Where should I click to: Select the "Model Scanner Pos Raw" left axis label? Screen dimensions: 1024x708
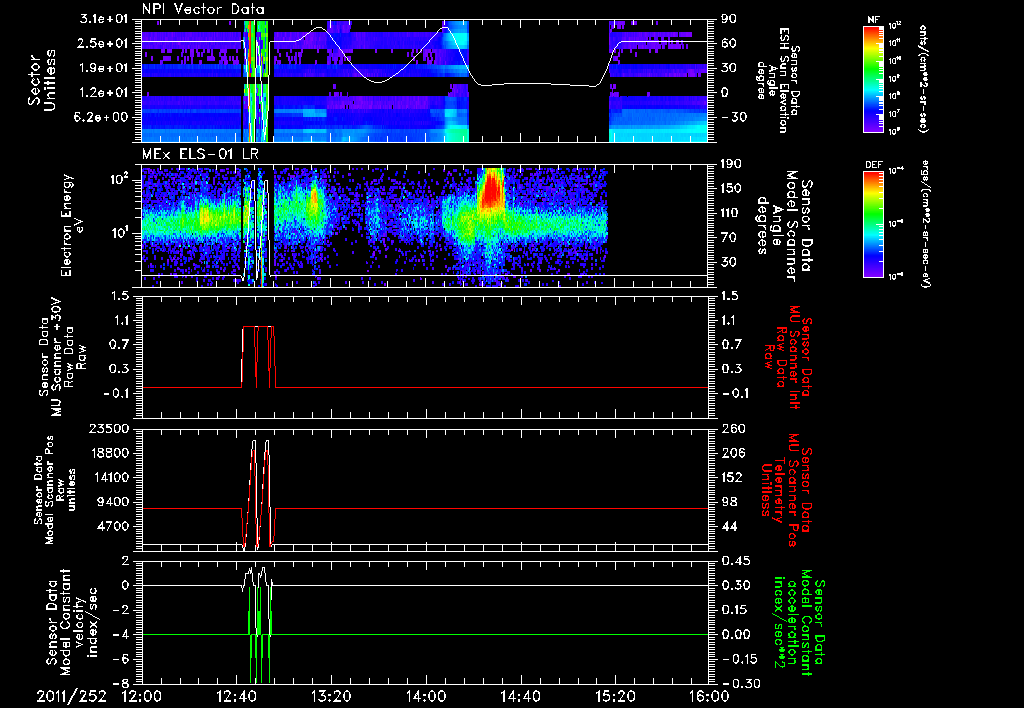point(55,490)
